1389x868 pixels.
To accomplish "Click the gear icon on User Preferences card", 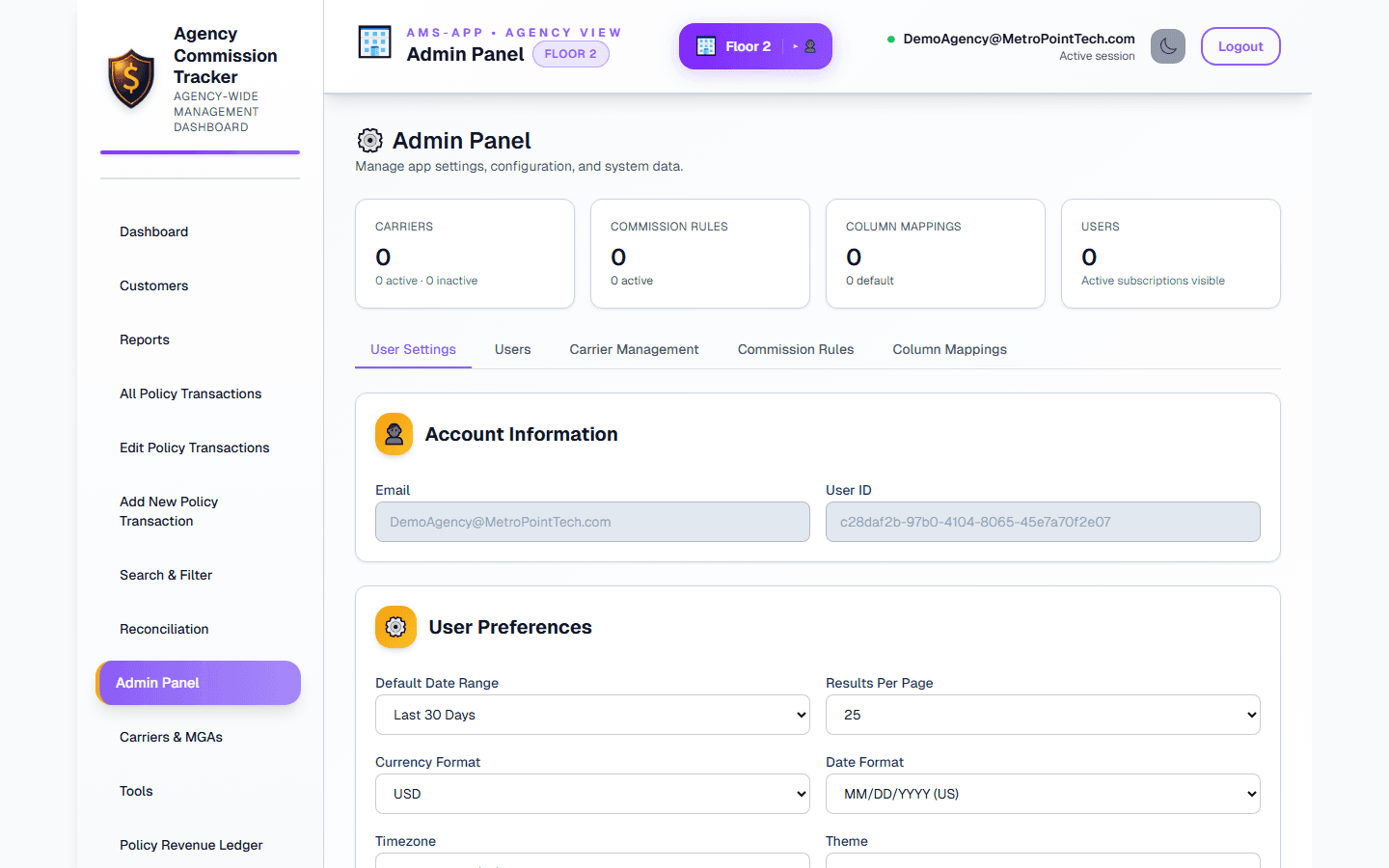I will pos(395,627).
